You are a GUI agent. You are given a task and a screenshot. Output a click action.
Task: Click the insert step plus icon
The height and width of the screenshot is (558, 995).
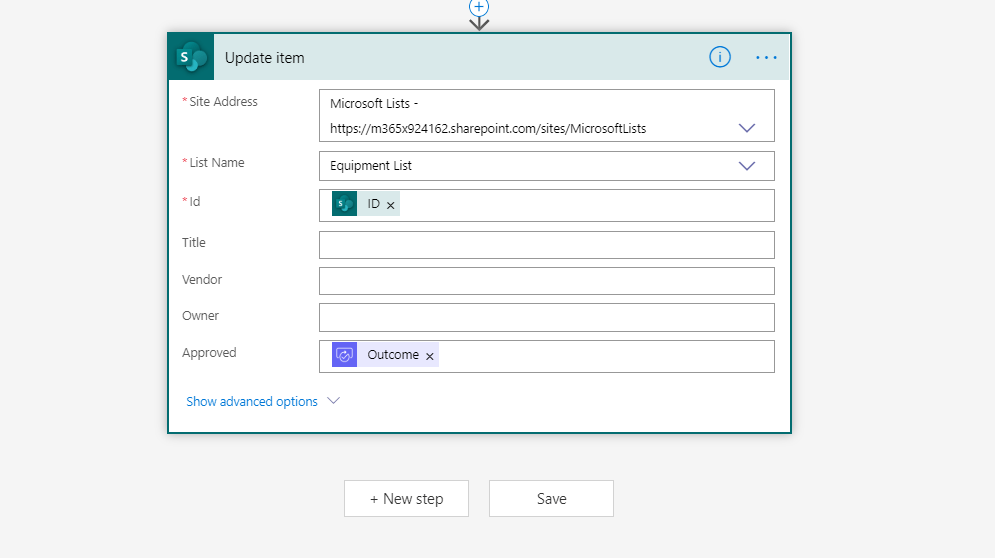point(479,7)
